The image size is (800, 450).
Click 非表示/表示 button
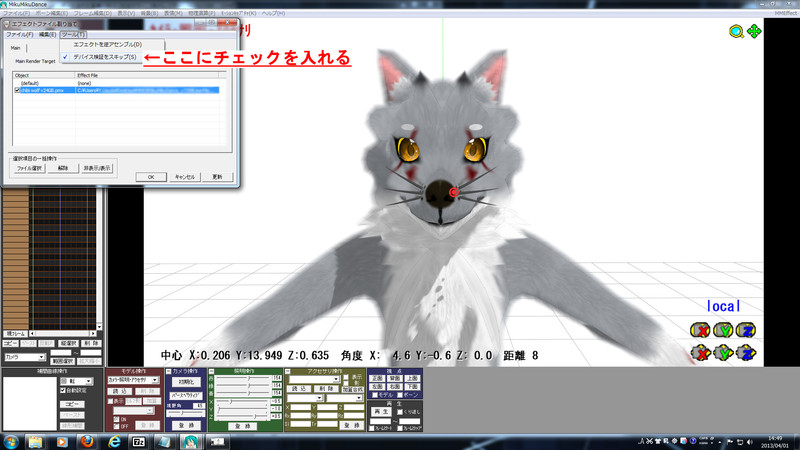tap(97, 168)
